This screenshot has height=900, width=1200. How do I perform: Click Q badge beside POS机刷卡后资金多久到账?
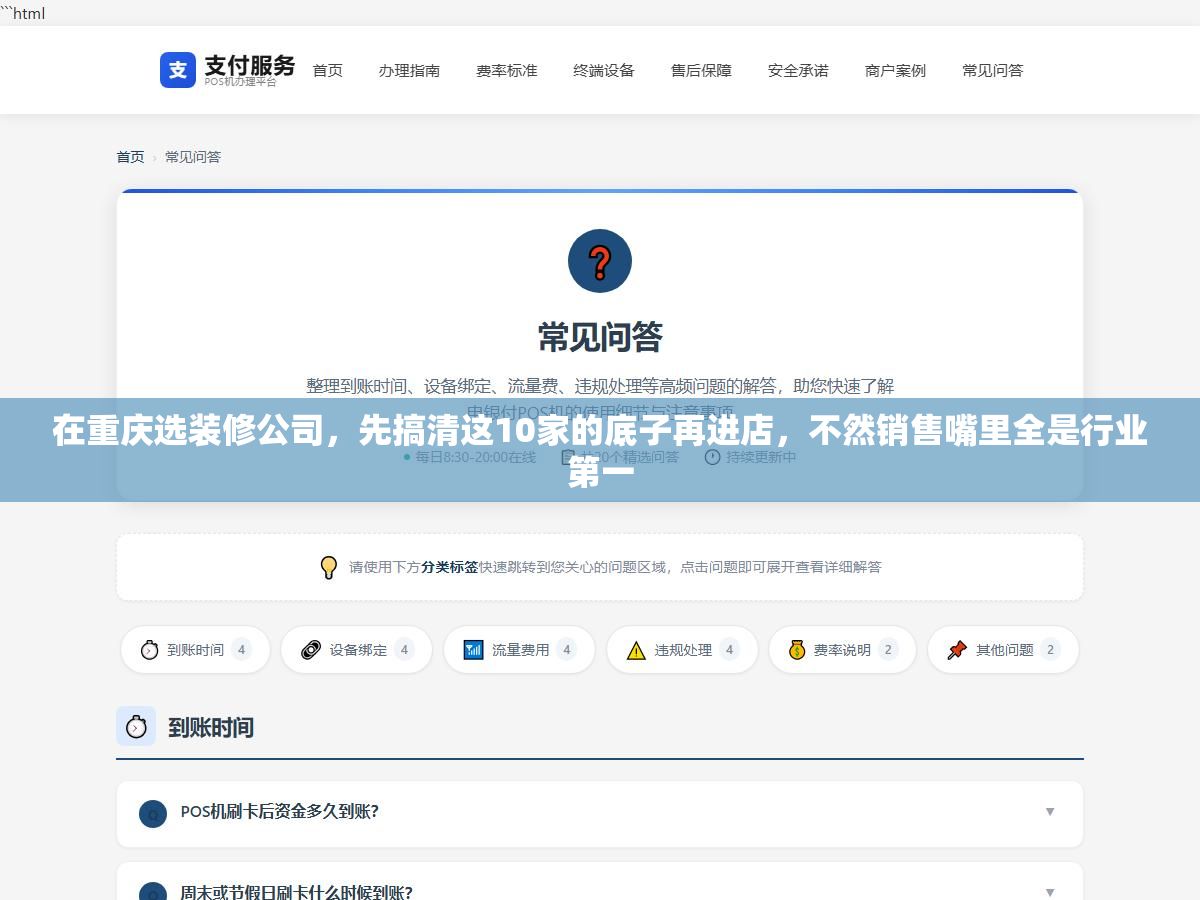[153, 814]
